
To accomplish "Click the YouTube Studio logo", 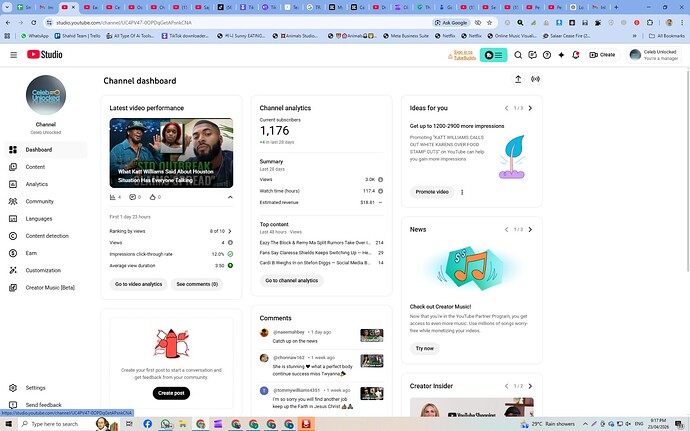I will click(44, 54).
